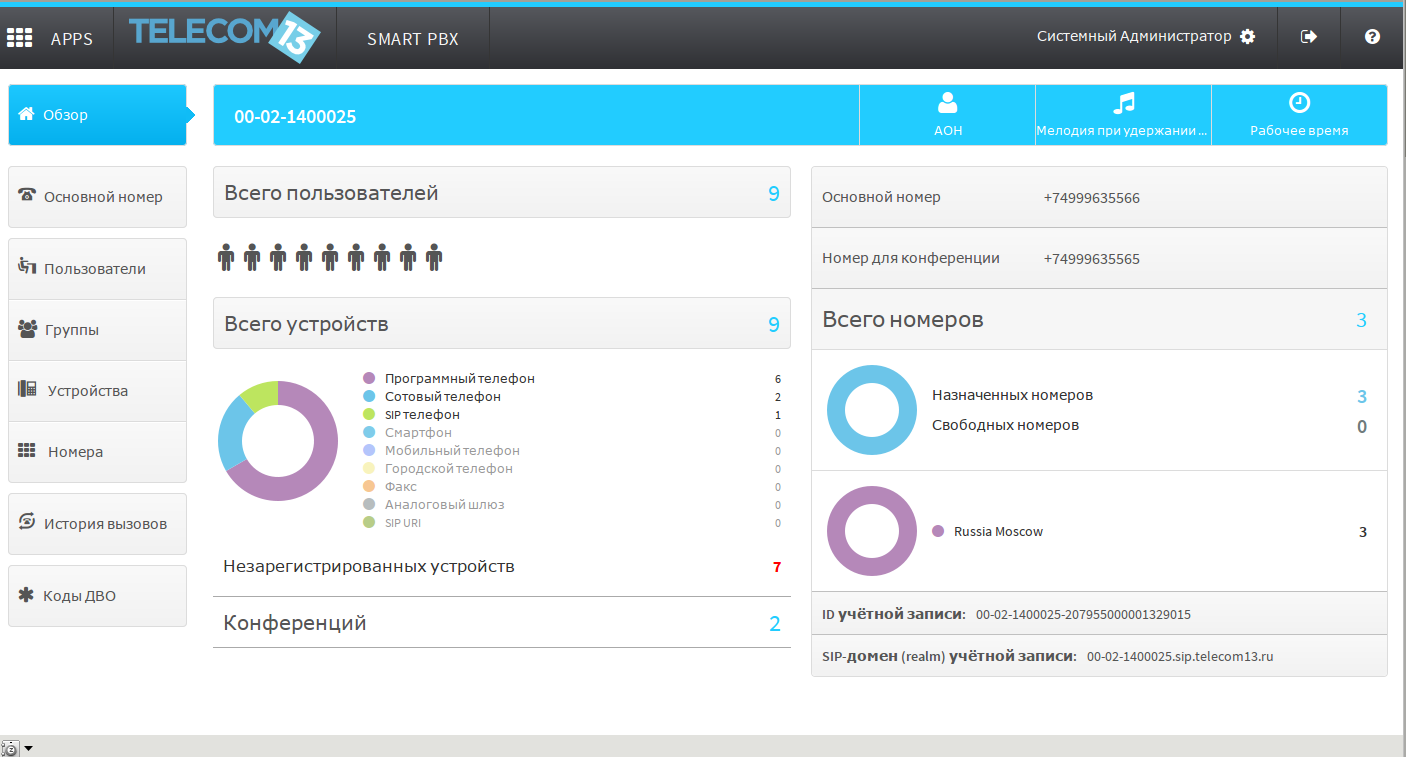This screenshot has width=1406, height=757.
Task: Click the history icon beside История вызовов
Action: click(28, 522)
